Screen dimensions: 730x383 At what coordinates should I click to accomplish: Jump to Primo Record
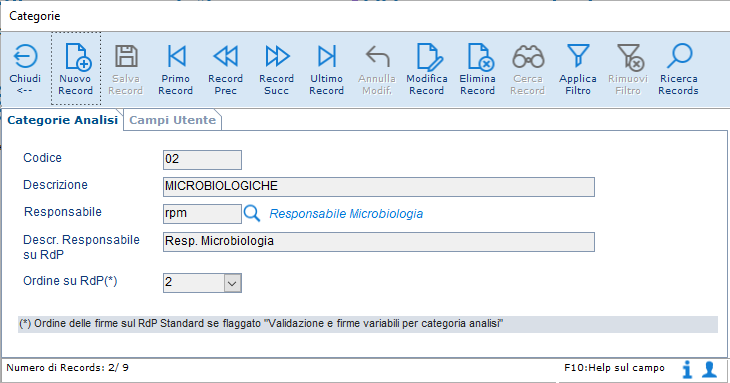point(176,70)
